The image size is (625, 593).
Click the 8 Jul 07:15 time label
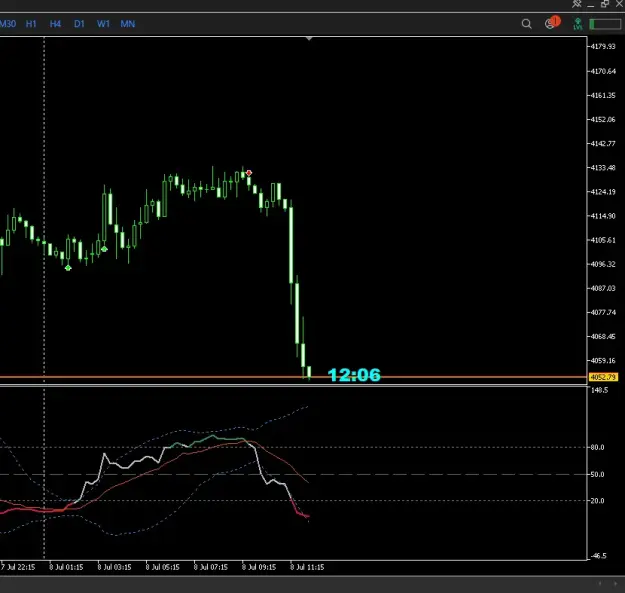pos(210,567)
